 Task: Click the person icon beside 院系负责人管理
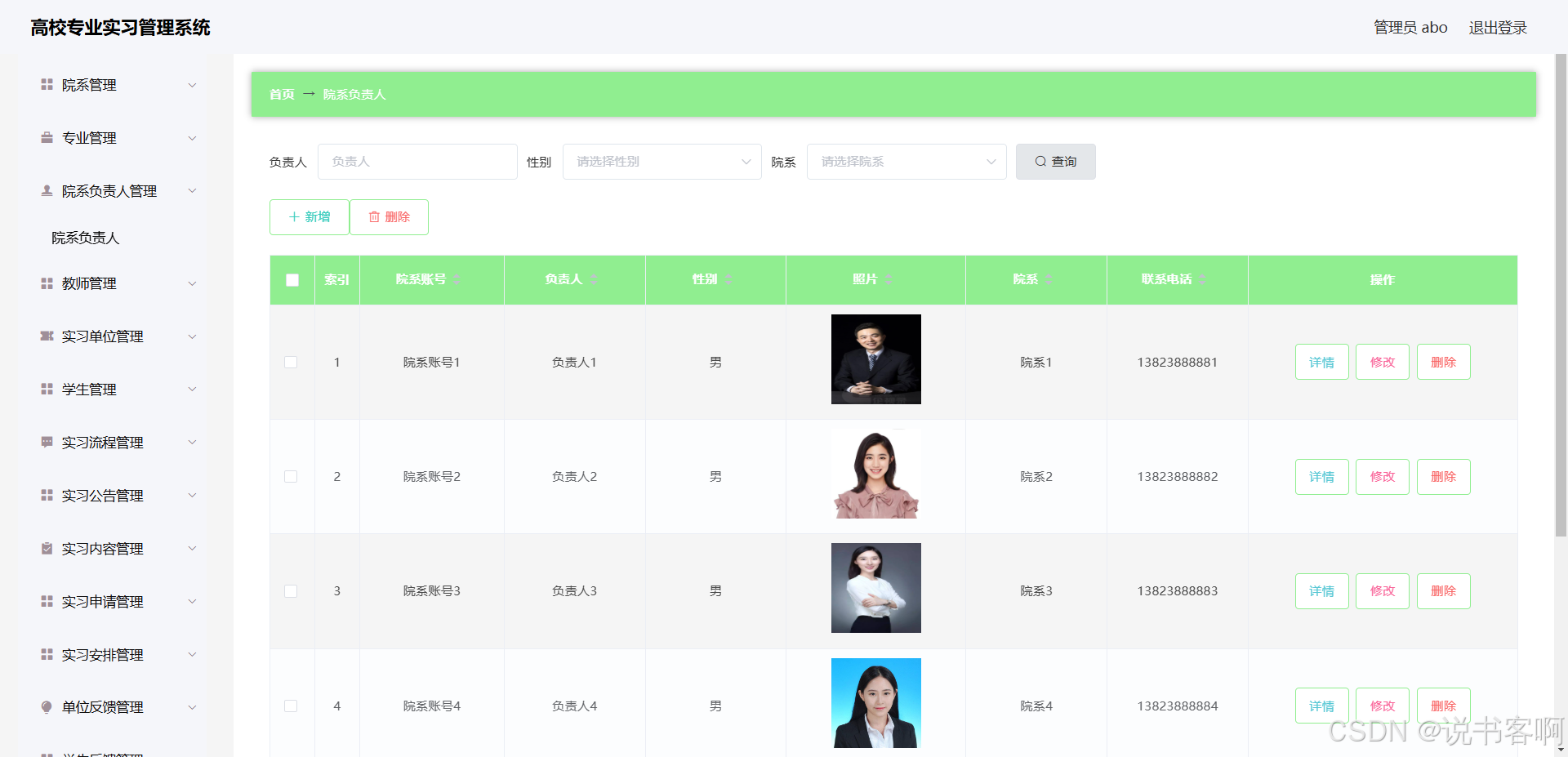point(47,191)
